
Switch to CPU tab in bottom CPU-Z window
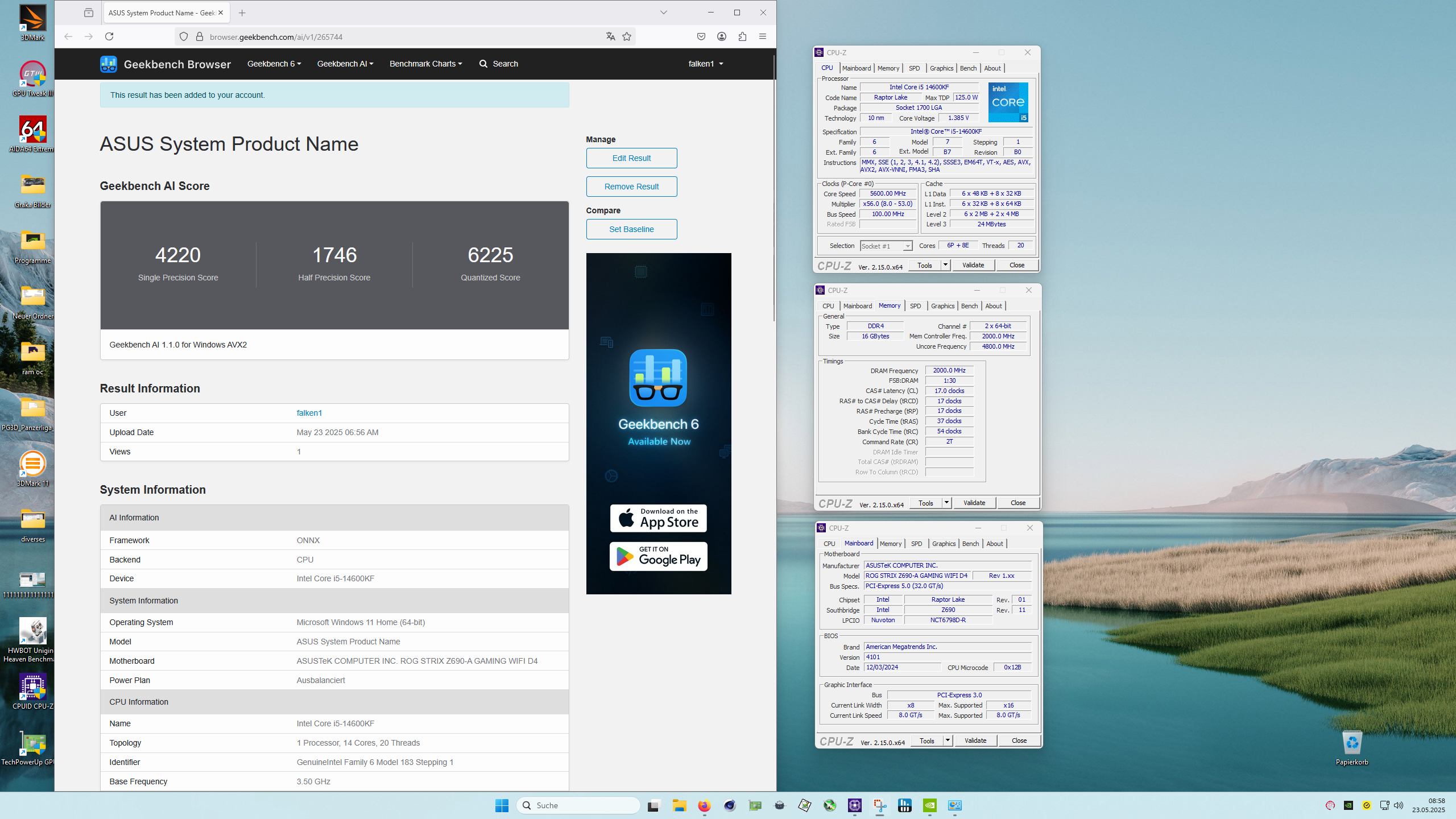point(829,544)
